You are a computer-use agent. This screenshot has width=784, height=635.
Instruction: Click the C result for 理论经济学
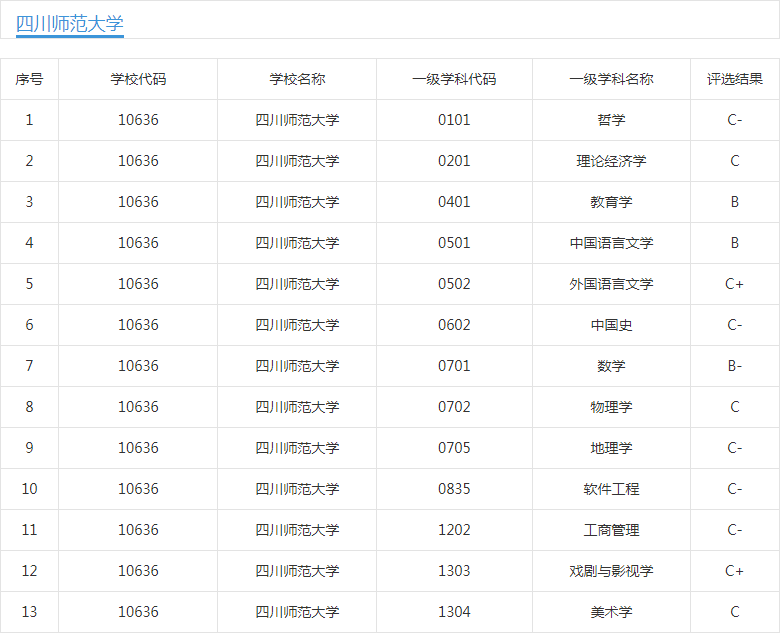pos(734,161)
